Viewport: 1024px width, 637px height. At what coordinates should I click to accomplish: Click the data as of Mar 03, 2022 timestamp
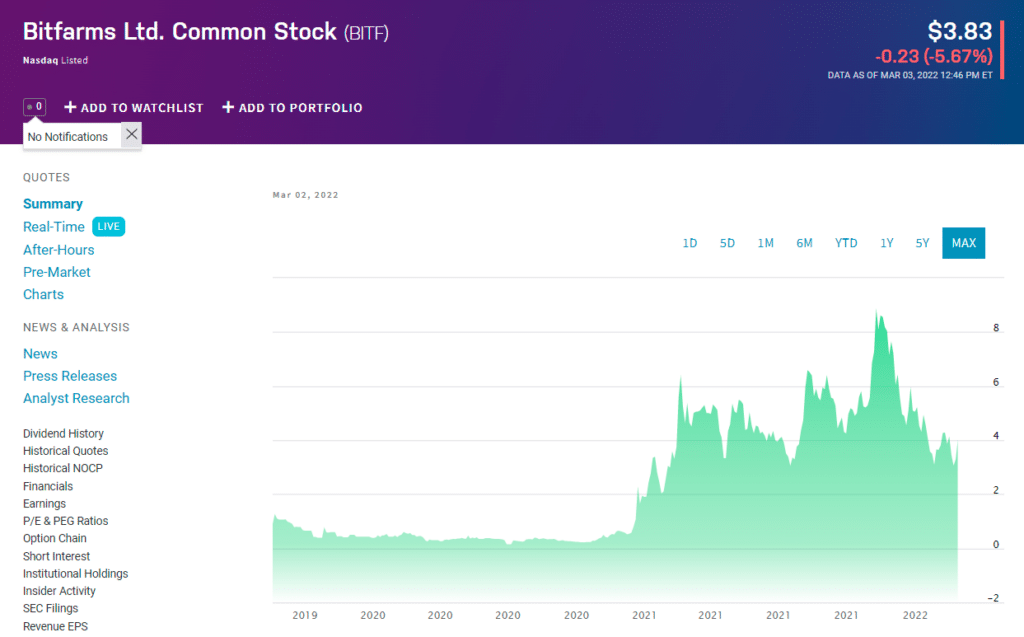910,75
